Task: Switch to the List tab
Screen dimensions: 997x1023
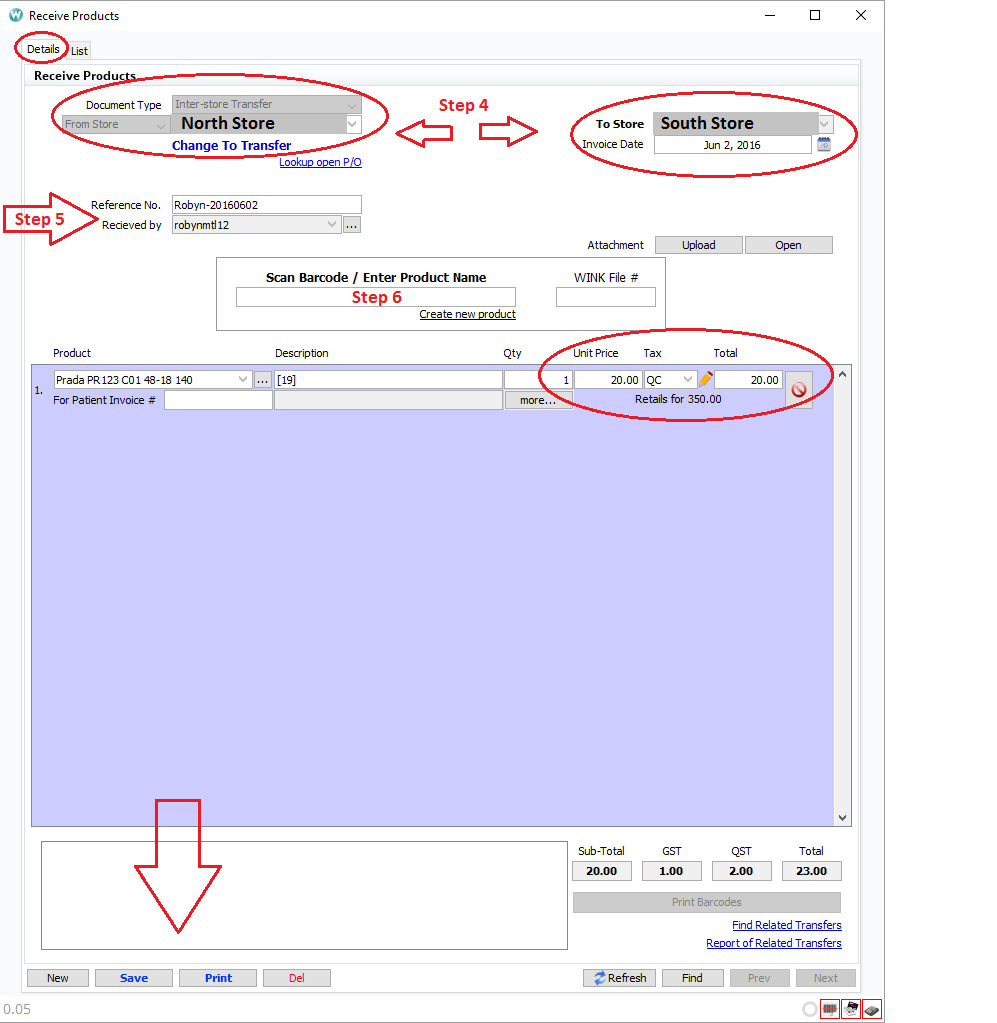Action: 79,50
